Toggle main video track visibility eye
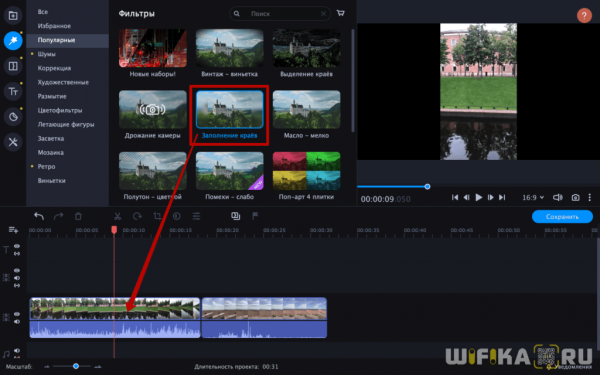600x375 pixels. 17,314
